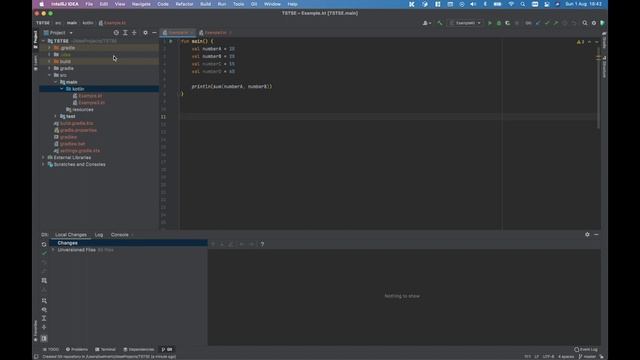Click the run gutter icon beside main()
This screenshot has width=640, height=360.
[171, 41]
